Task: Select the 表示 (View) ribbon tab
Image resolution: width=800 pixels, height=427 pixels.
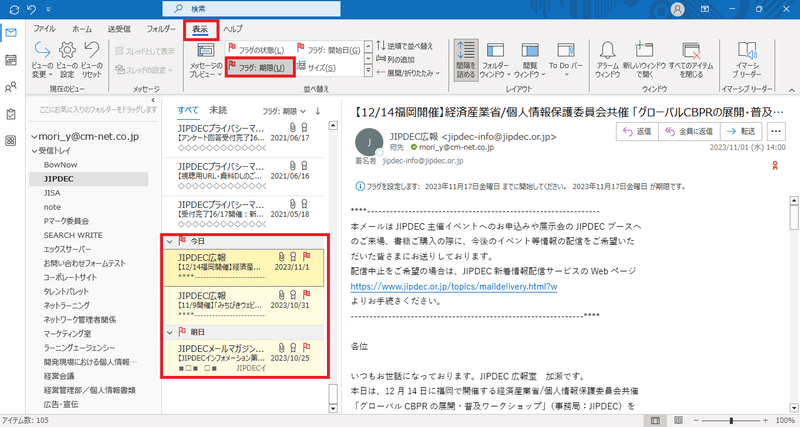Action: (201, 30)
